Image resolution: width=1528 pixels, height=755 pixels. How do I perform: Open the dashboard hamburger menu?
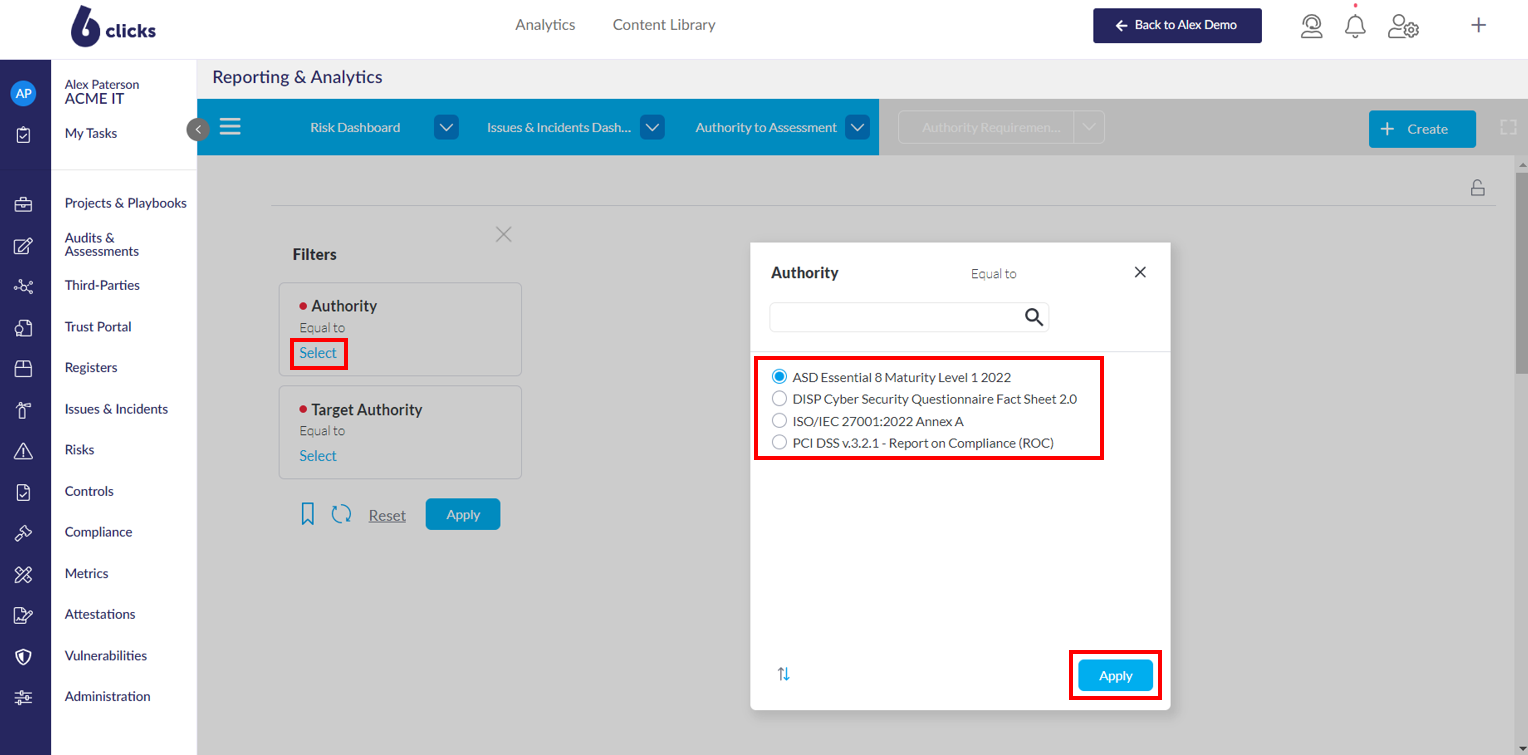[230, 126]
